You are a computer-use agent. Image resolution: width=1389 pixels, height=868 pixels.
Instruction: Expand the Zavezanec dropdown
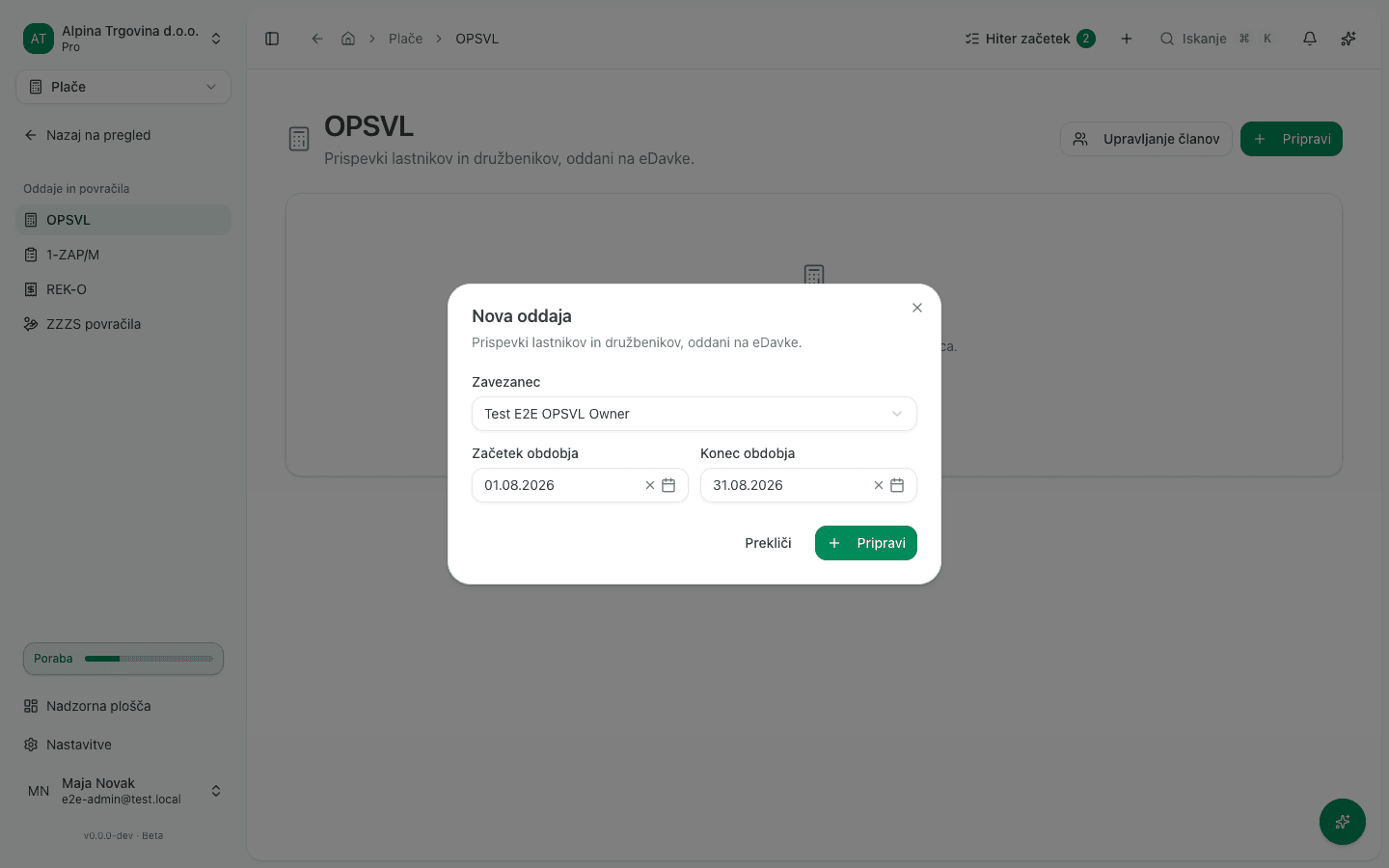694,414
